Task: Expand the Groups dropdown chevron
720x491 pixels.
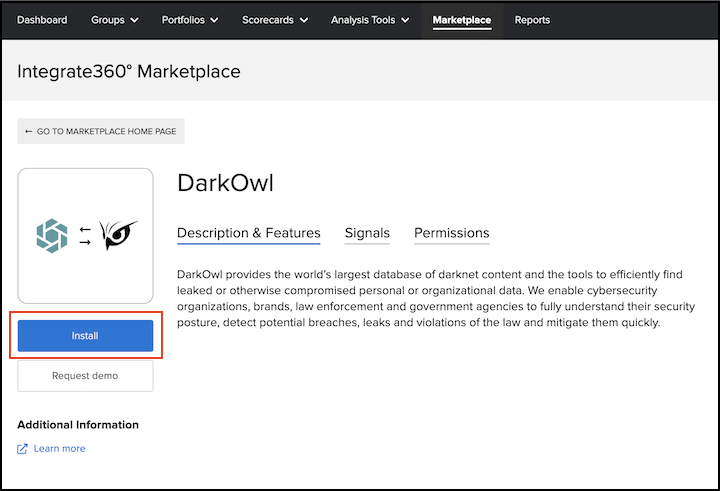Action: point(134,20)
